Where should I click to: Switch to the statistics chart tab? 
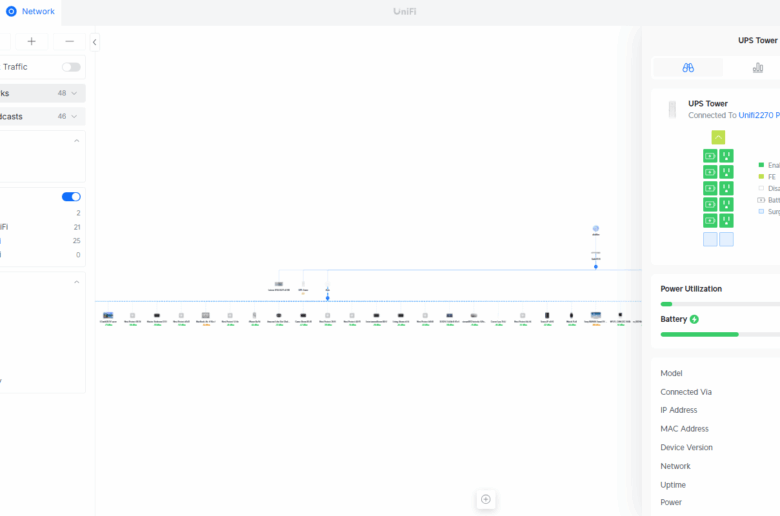(x=758, y=67)
